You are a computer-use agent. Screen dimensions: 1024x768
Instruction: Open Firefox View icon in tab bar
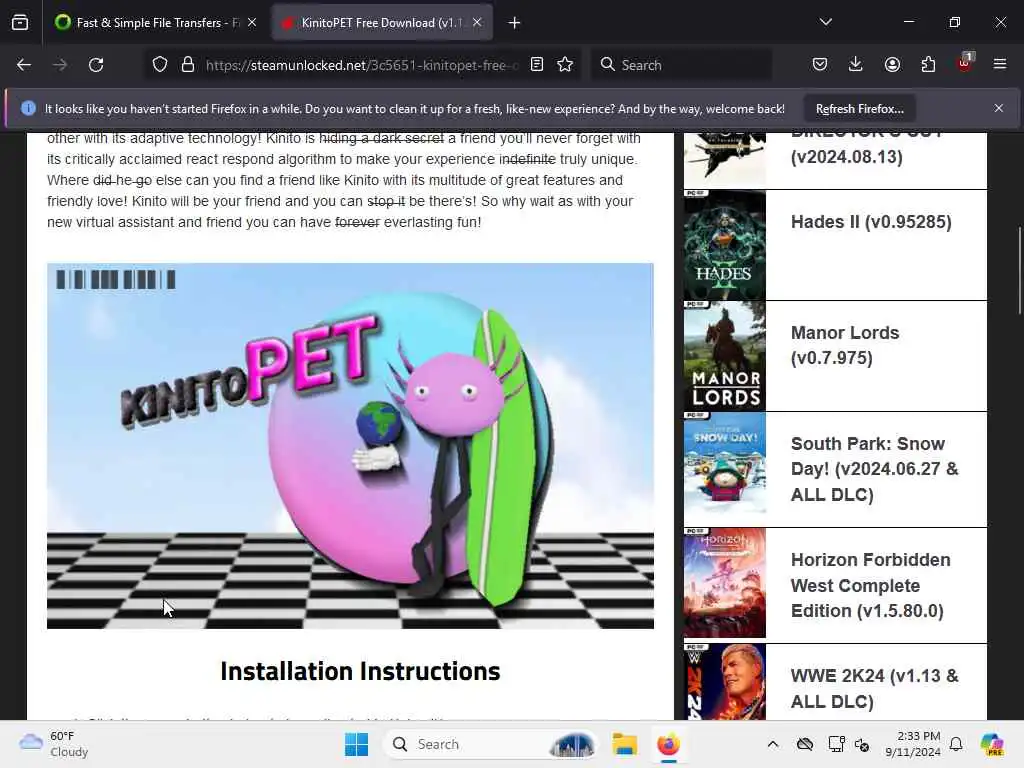(20, 23)
